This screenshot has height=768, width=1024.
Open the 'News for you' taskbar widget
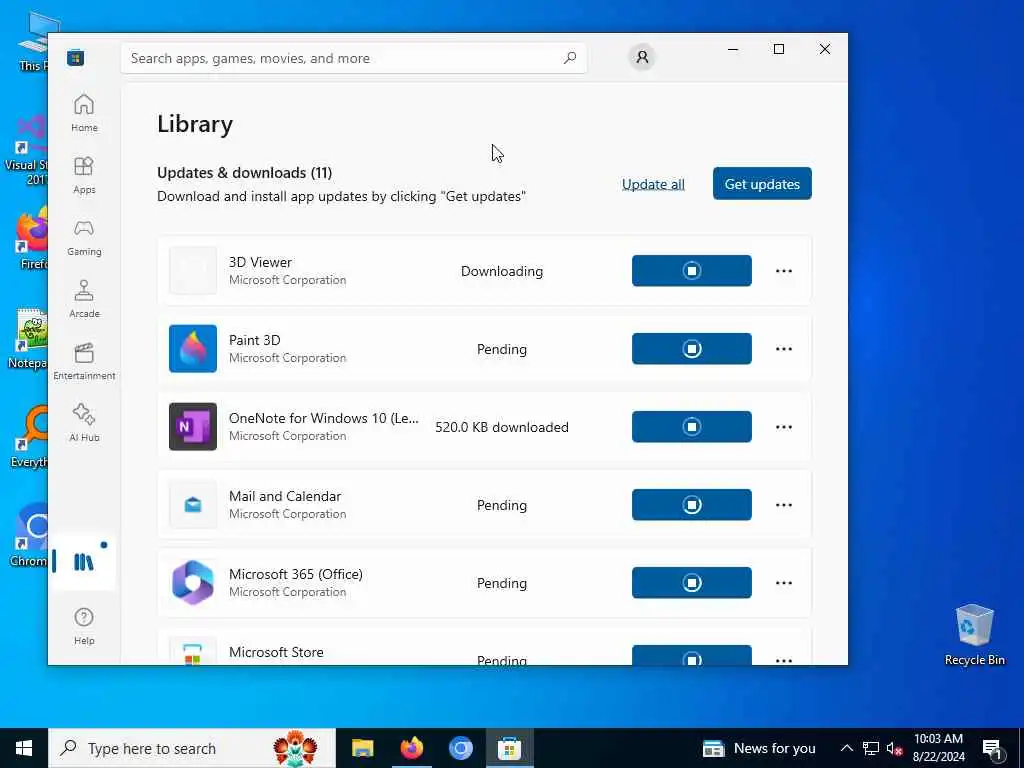(x=759, y=748)
